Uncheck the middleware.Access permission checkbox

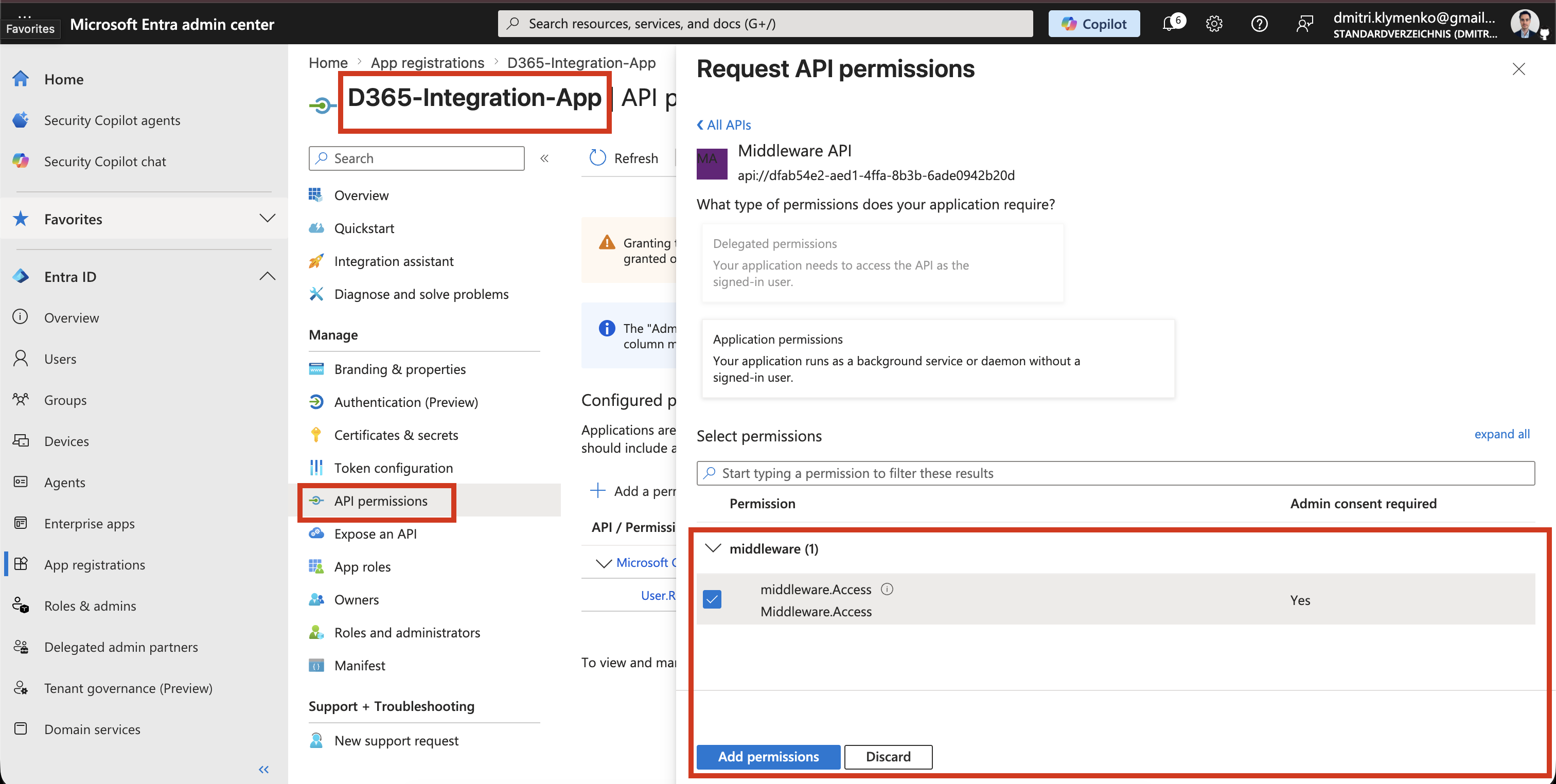[712, 599]
